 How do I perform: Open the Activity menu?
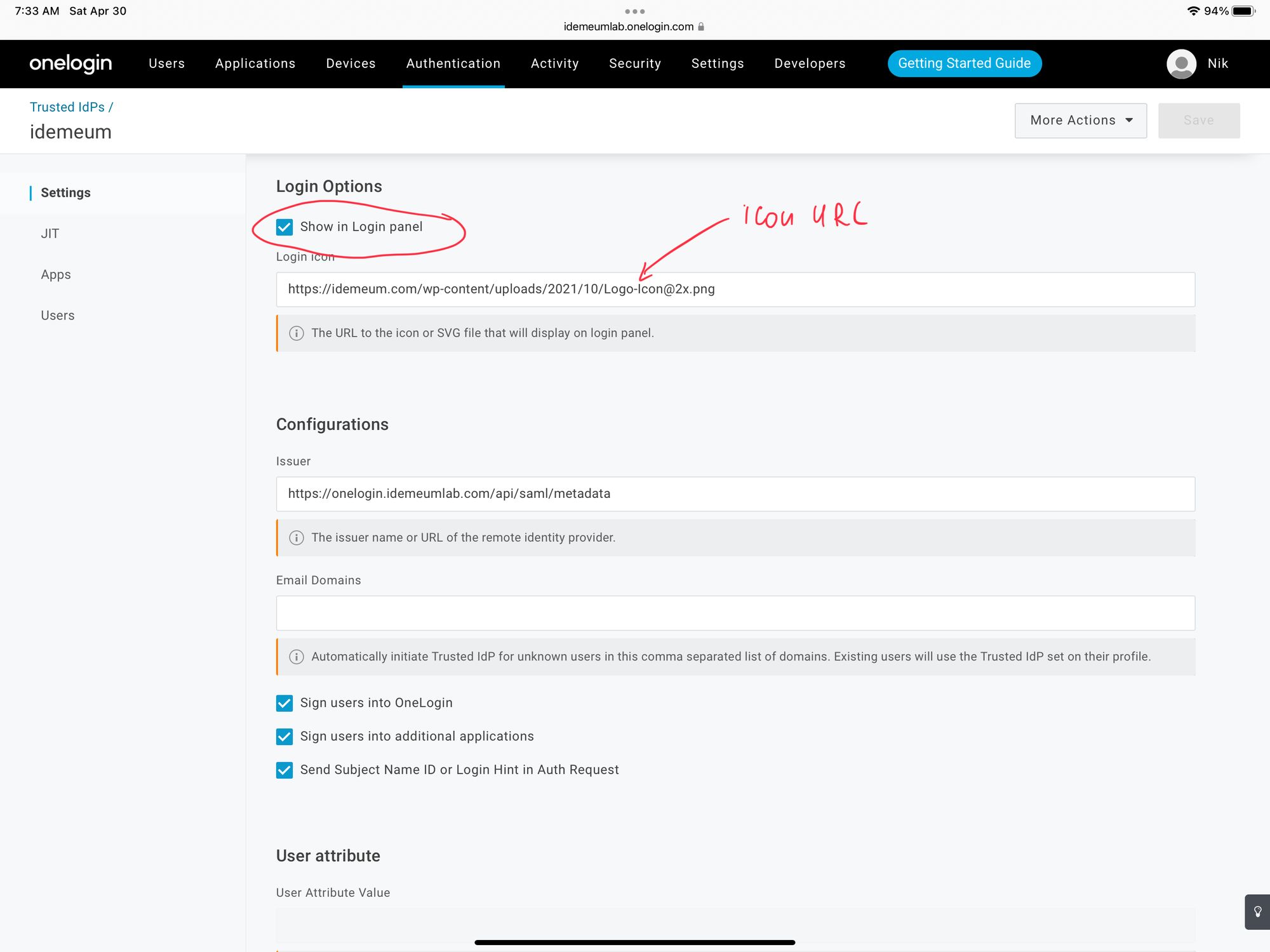555,64
